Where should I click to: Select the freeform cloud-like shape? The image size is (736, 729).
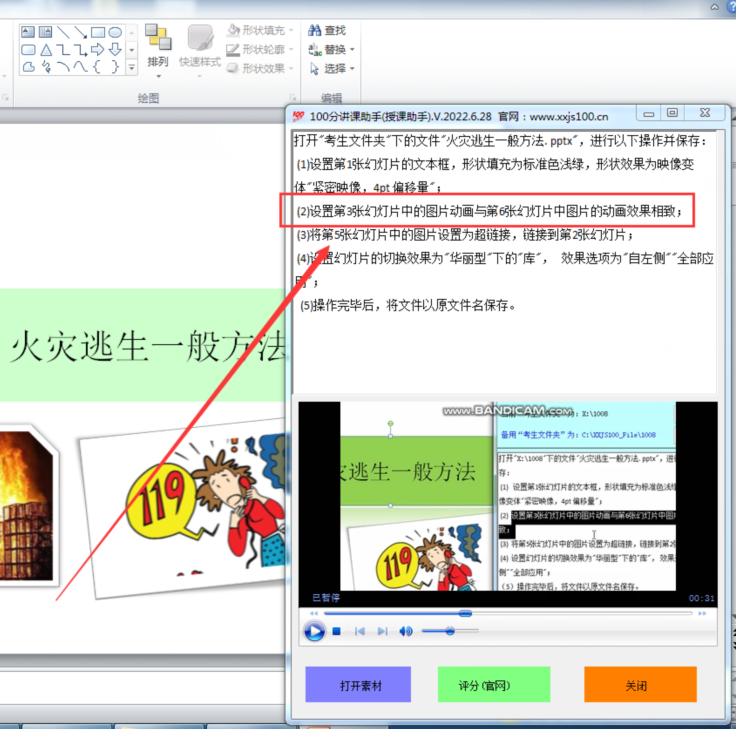tap(28, 67)
